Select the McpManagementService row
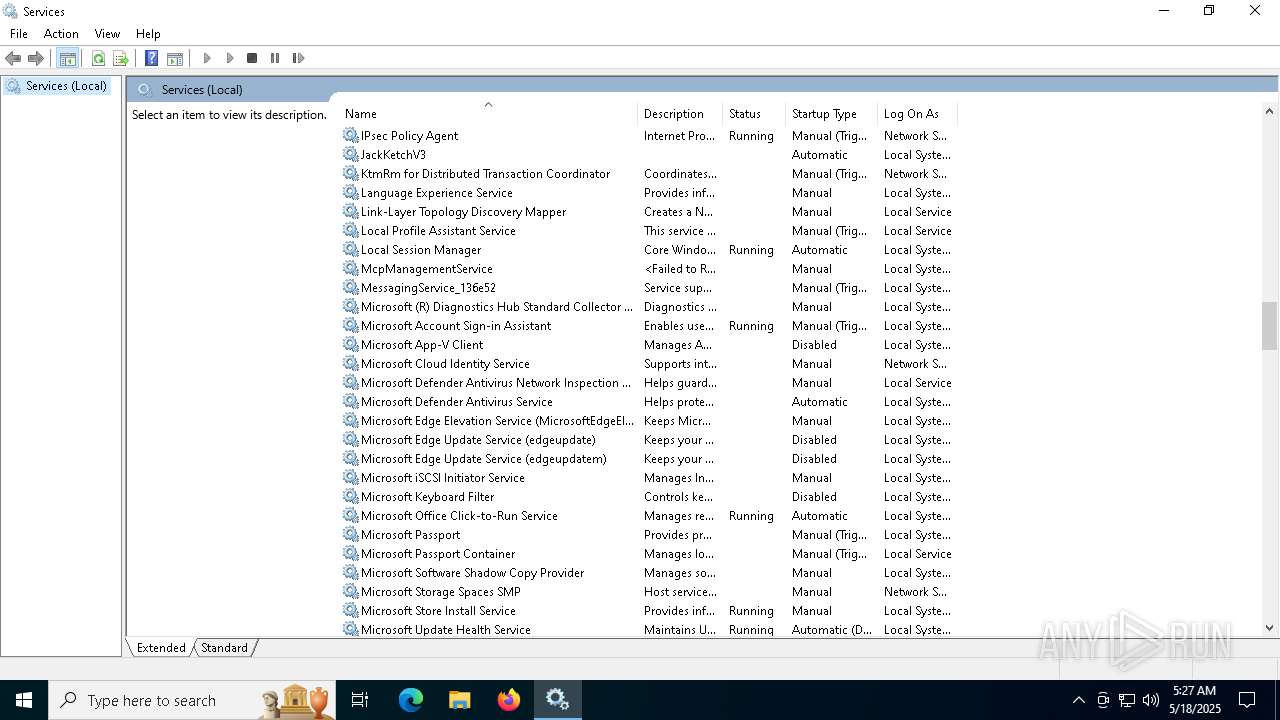Viewport: 1280px width, 720px height. (648, 269)
